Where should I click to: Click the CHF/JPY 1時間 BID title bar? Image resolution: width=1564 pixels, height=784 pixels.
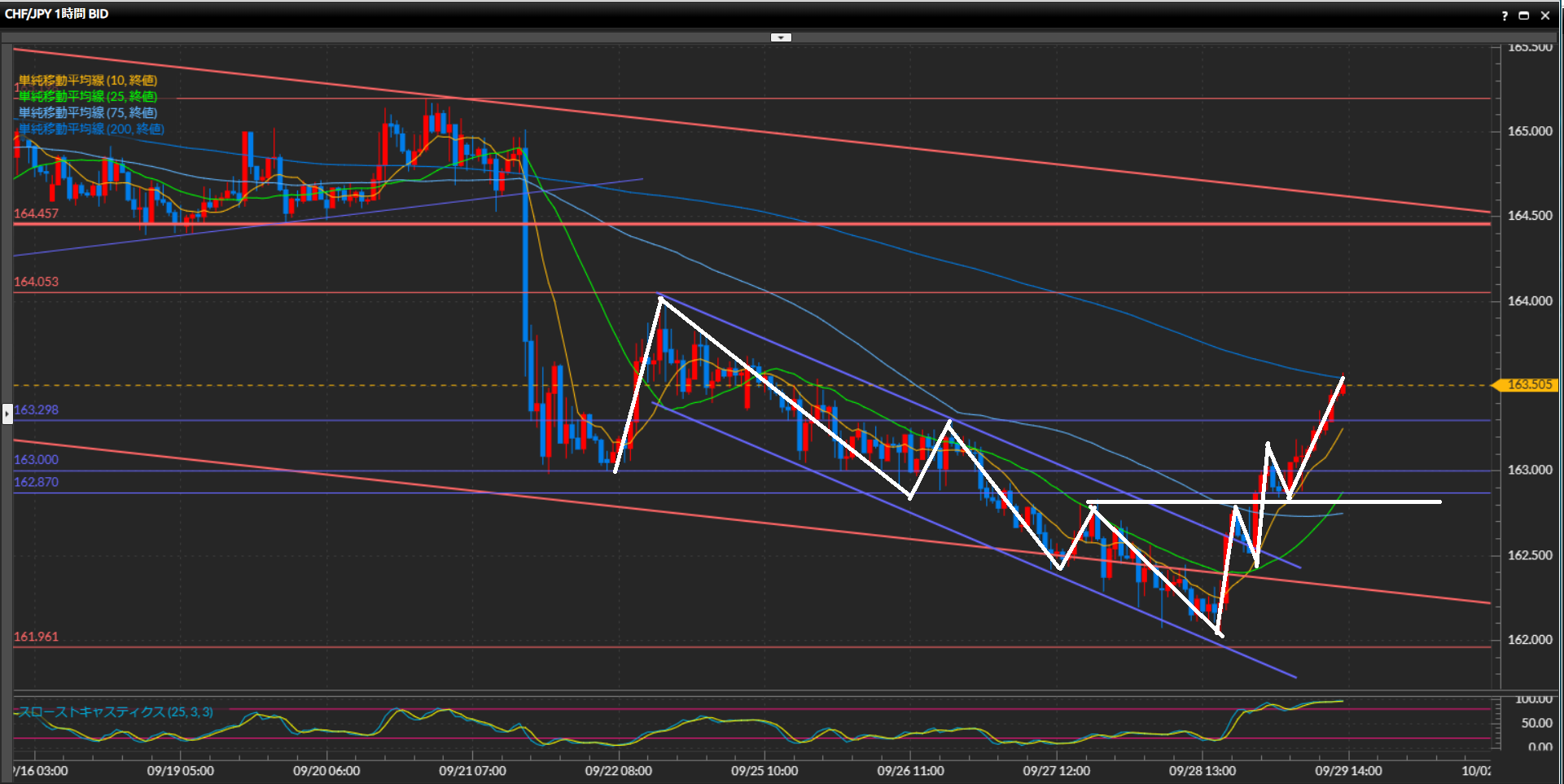(x=57, y=14)
